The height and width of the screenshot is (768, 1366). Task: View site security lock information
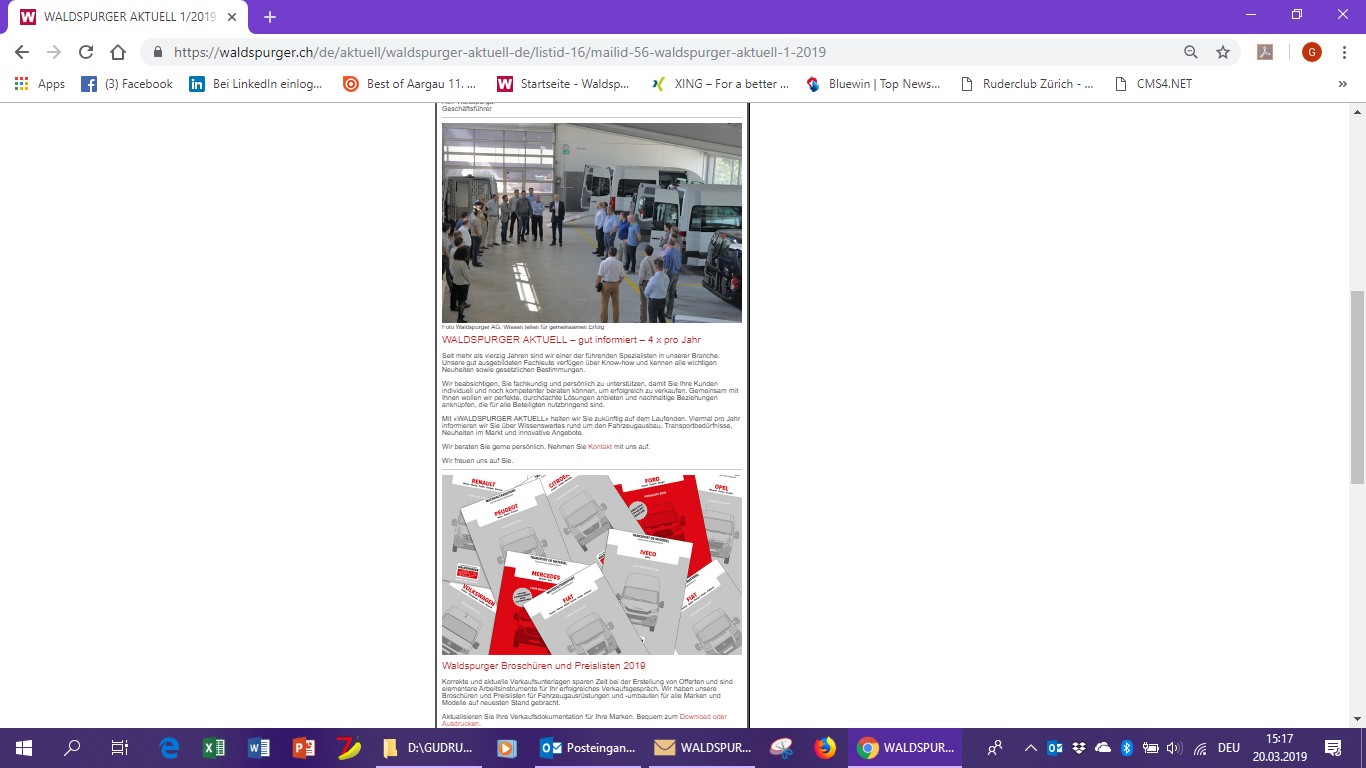(x=158, y=52)
